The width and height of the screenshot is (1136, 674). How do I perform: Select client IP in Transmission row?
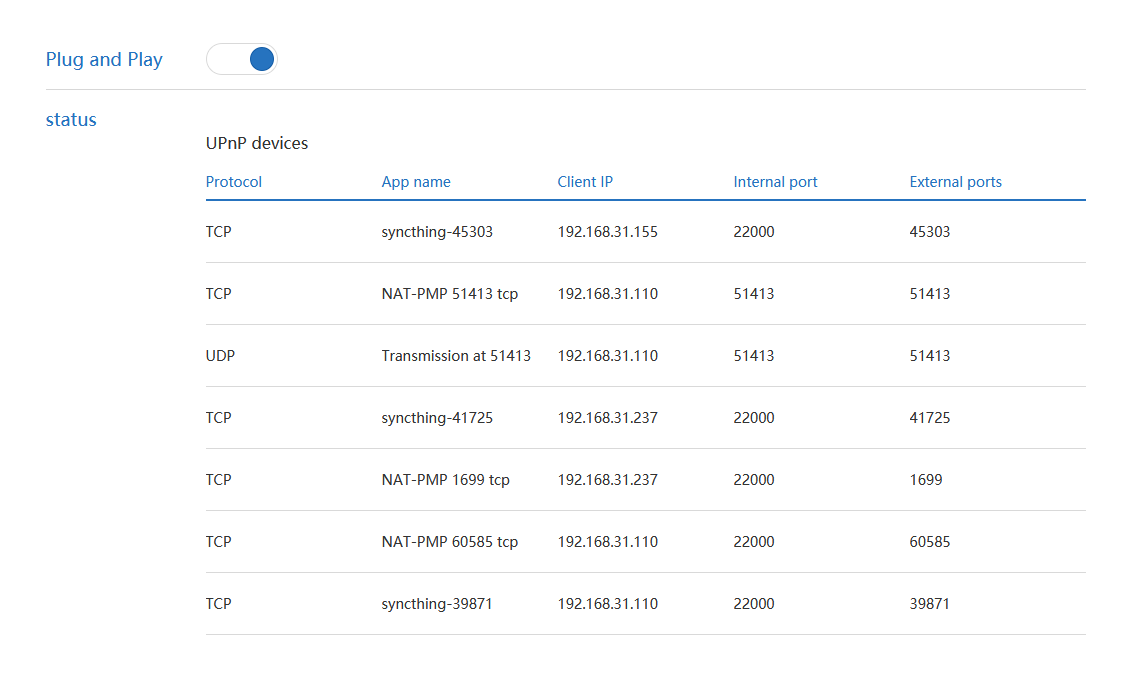click(607, 356)
